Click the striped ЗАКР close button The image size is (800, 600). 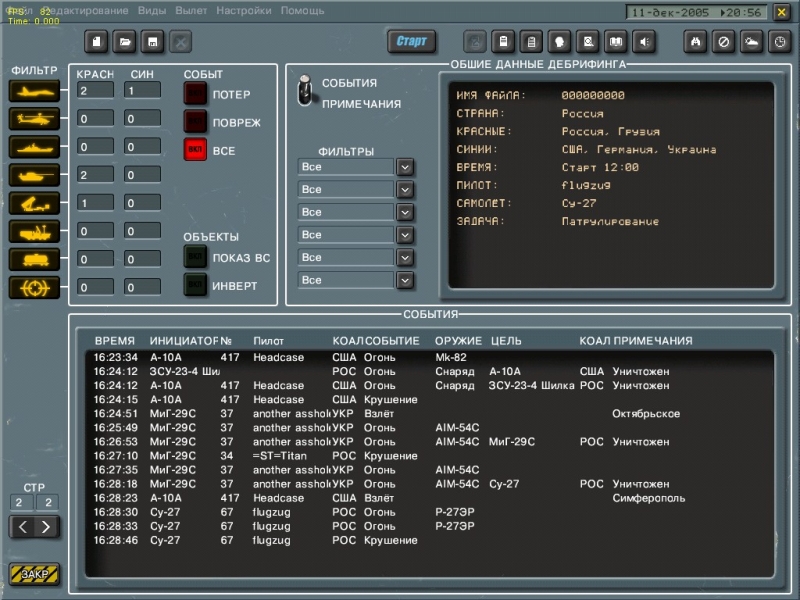coord(34,574)
